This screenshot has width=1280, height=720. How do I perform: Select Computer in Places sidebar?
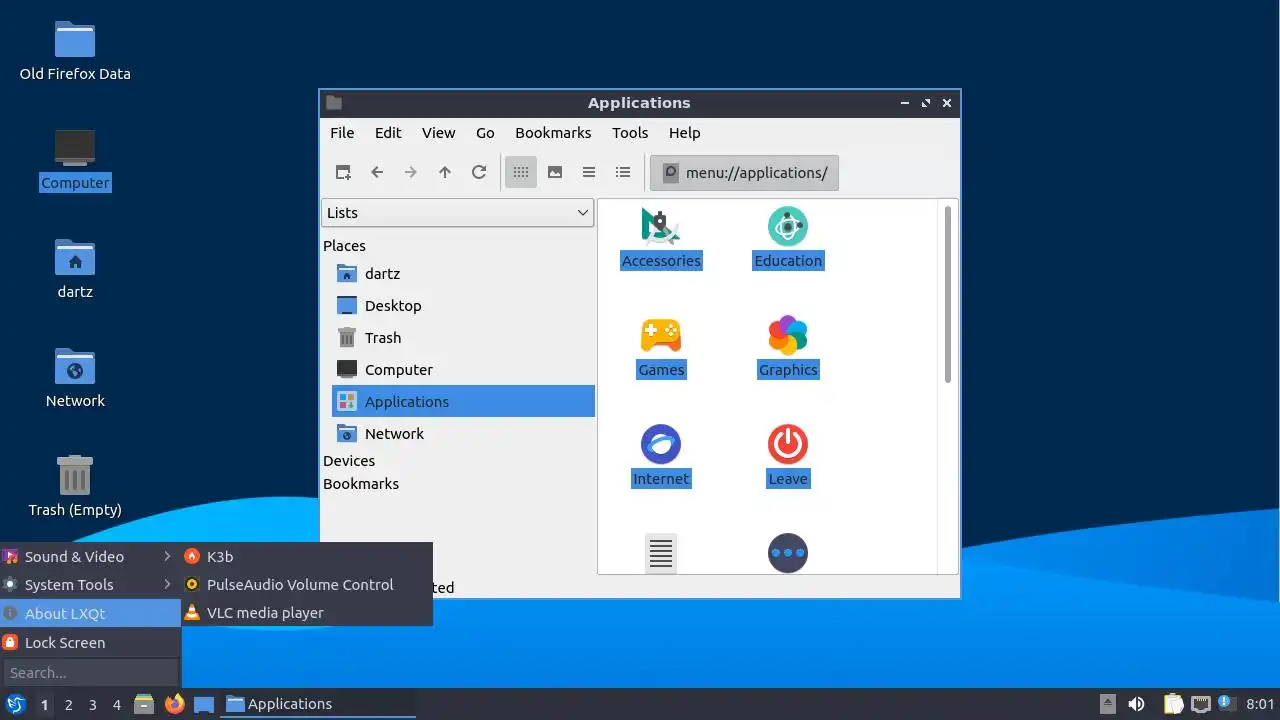tap(463, 369)
